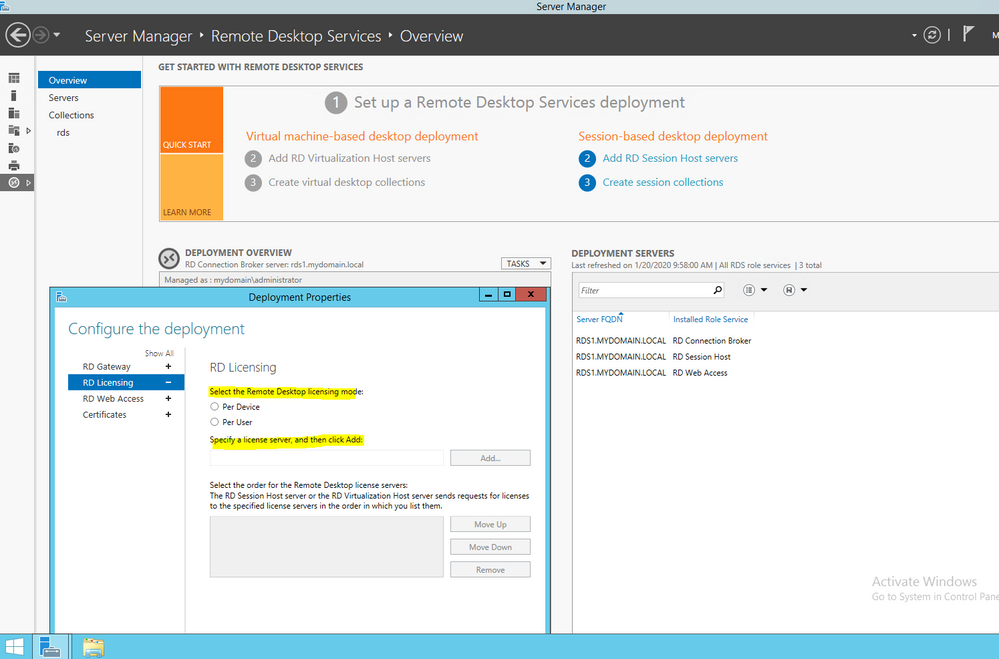
Task: Open the rds collection
Action: click(x=63, y=133)
